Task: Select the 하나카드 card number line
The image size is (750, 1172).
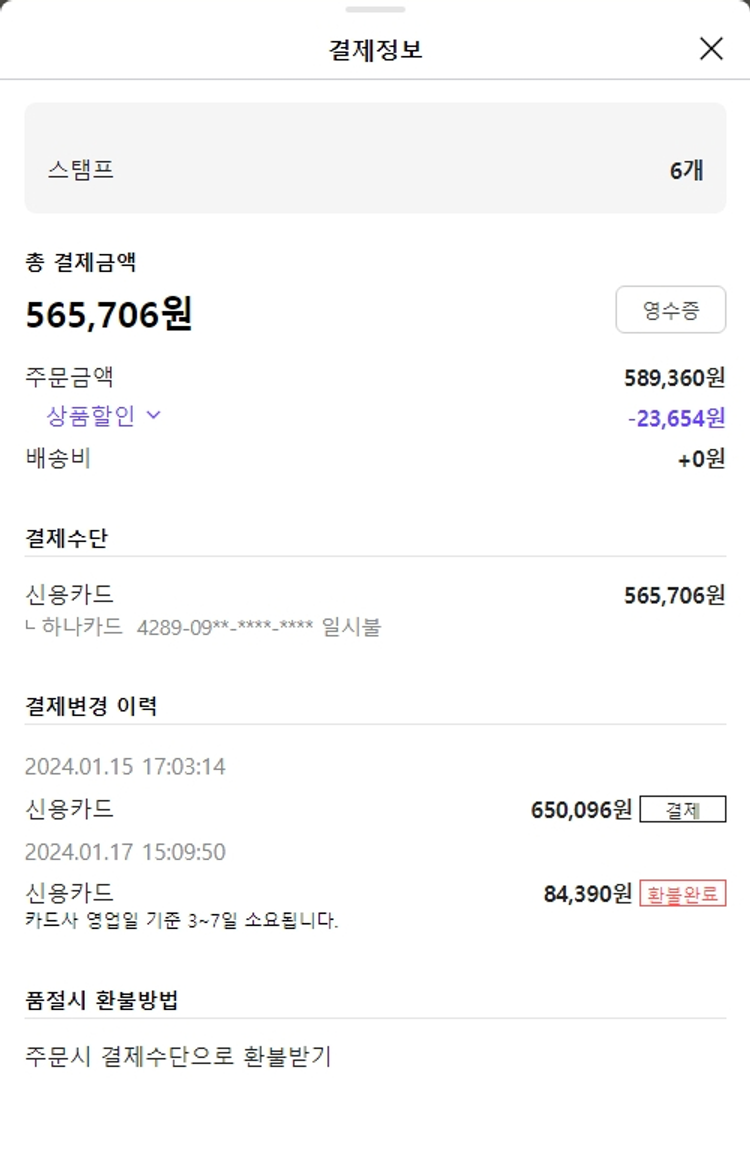Action: [203, 628]
